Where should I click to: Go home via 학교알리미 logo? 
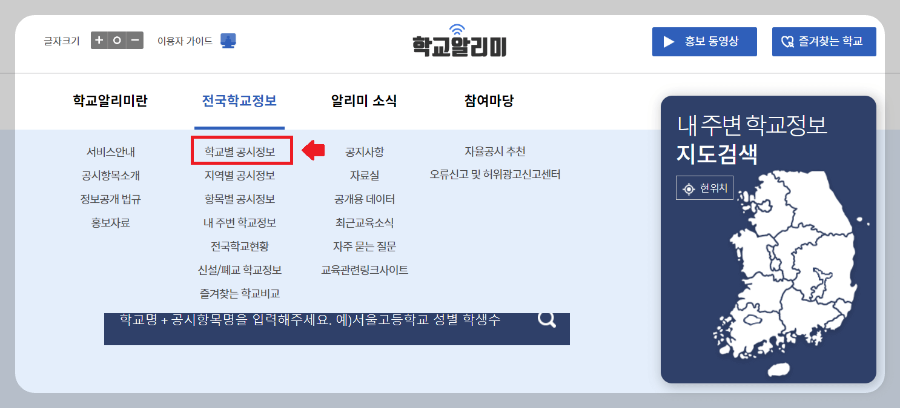459,41
